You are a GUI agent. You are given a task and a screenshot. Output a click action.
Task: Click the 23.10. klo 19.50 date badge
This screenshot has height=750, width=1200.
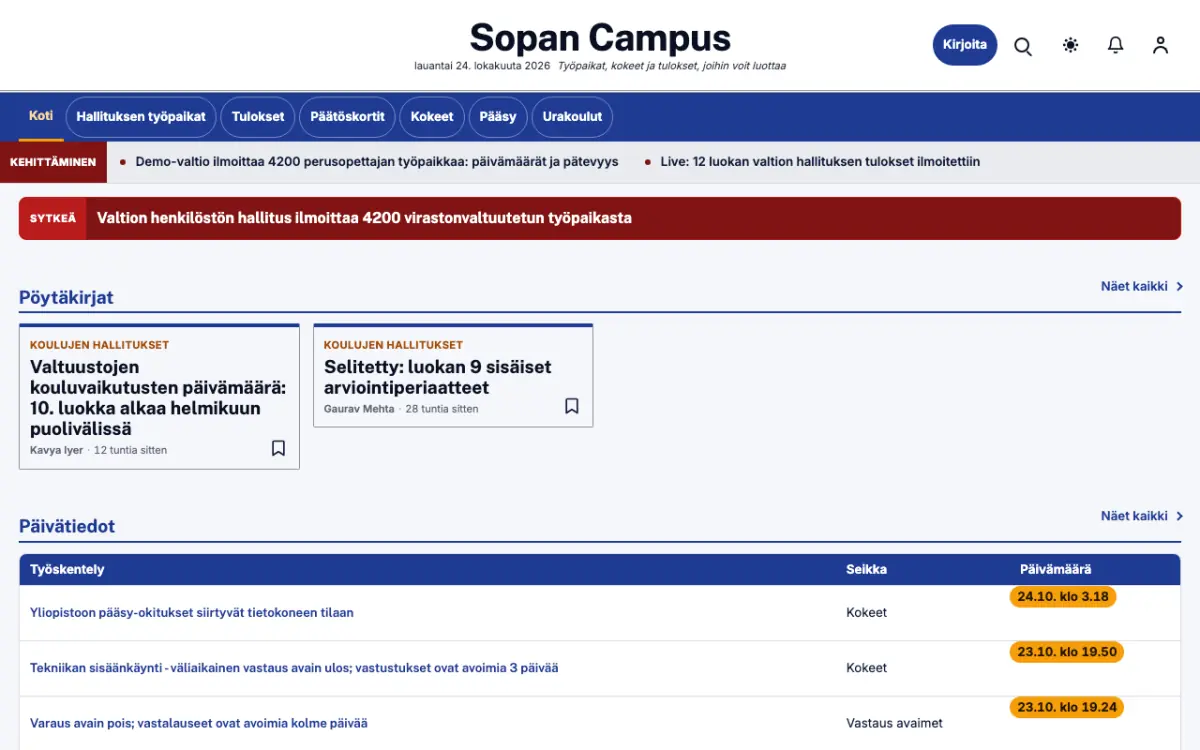point(1067,652)
